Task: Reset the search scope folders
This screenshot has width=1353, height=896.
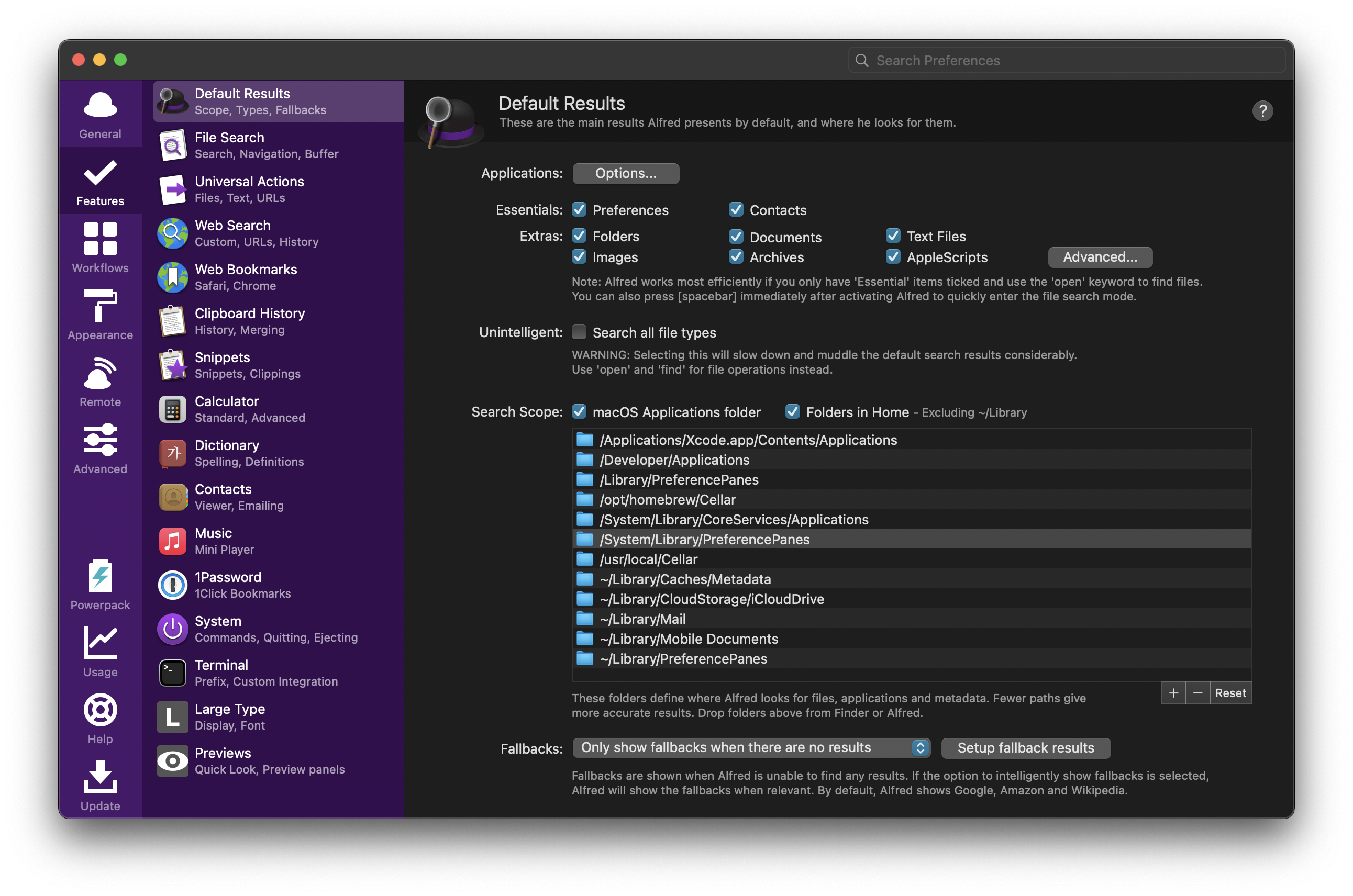Action: click(x=1230, y=693)
